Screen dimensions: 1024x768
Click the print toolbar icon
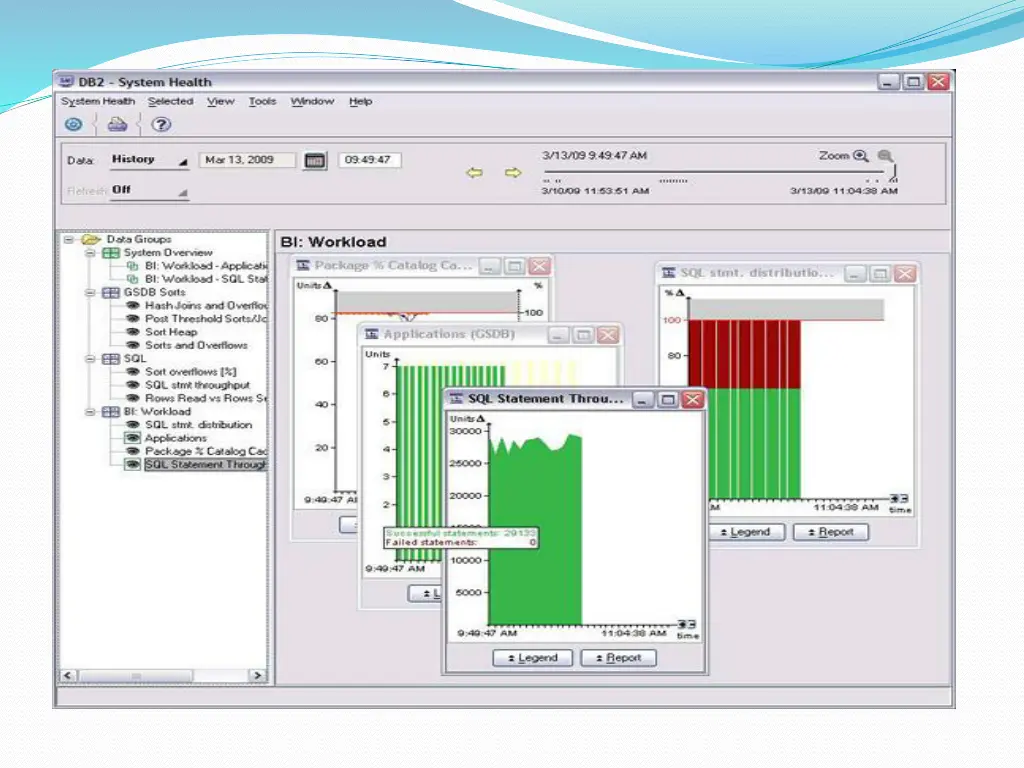pos(117,124)
